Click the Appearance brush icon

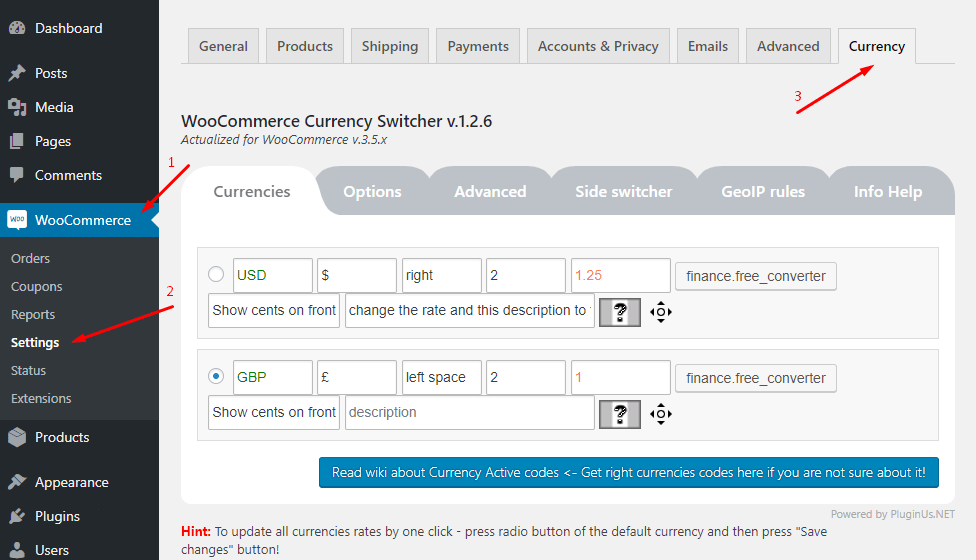click(17, 482)
